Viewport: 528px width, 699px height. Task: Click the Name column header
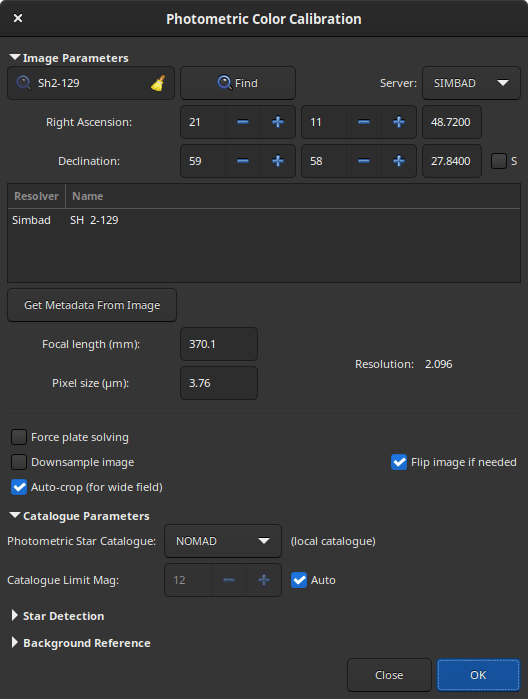coord(293,196)
